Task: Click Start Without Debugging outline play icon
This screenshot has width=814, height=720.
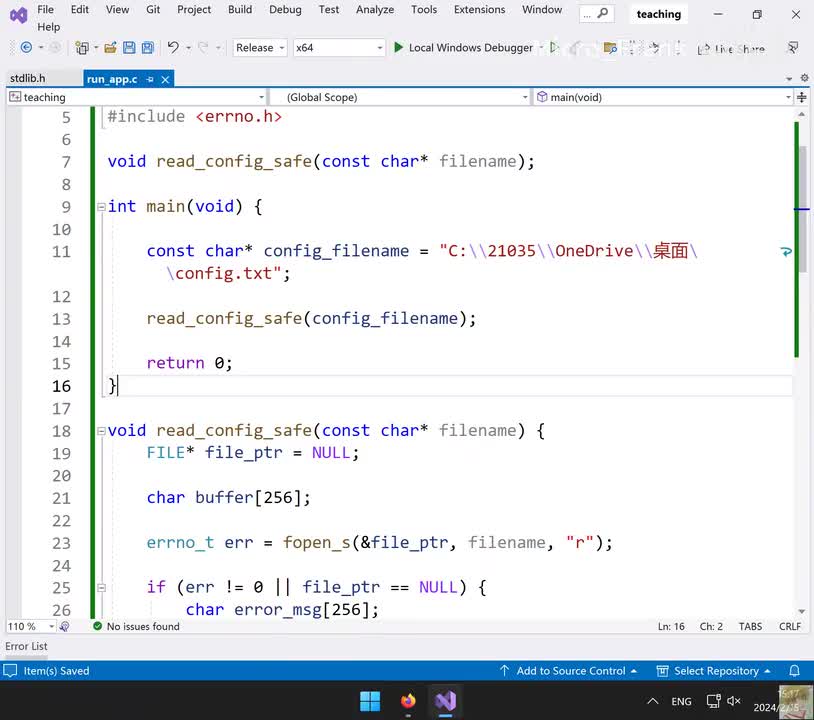Action: click(x=554, y=48)
